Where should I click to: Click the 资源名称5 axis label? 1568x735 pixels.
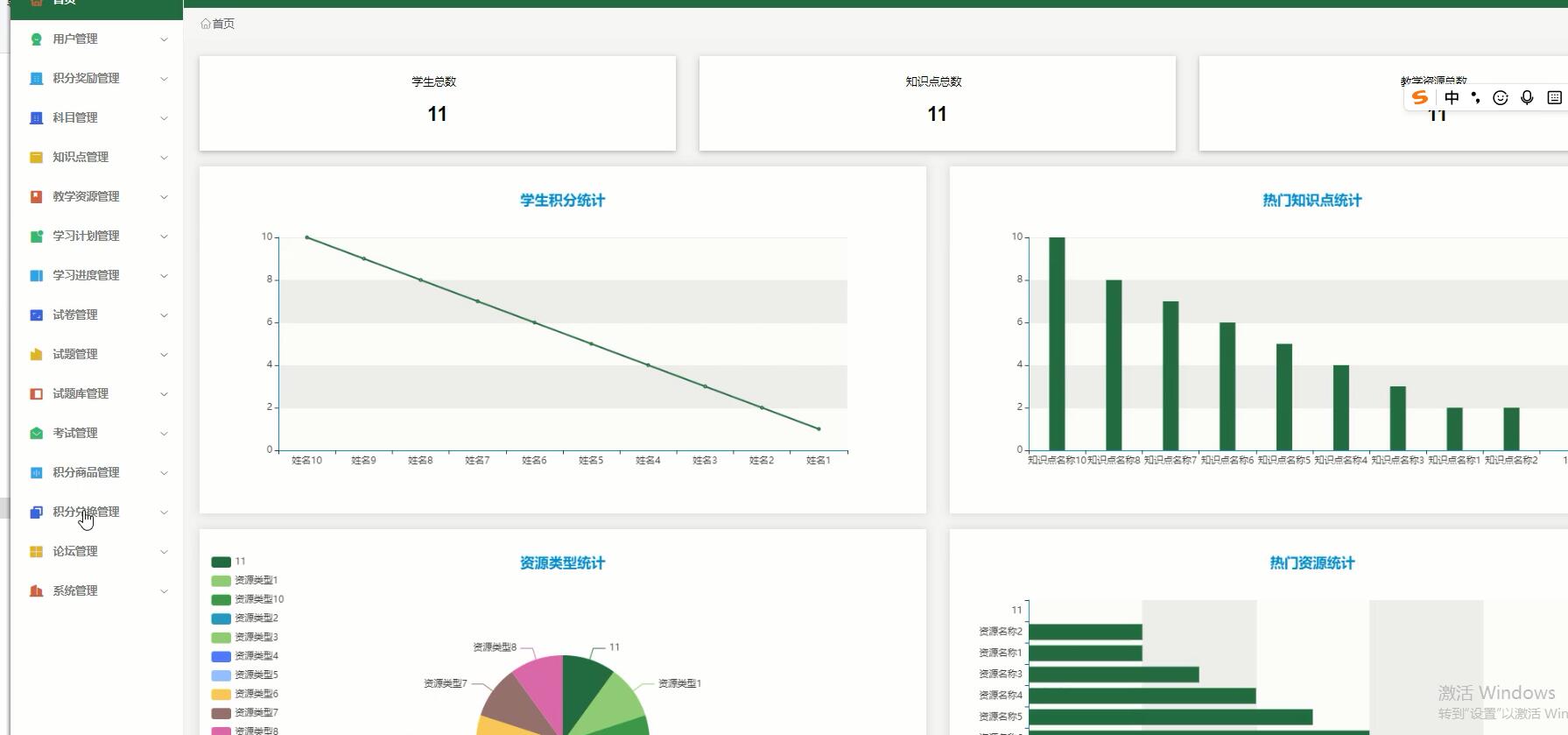point(1001,717)
